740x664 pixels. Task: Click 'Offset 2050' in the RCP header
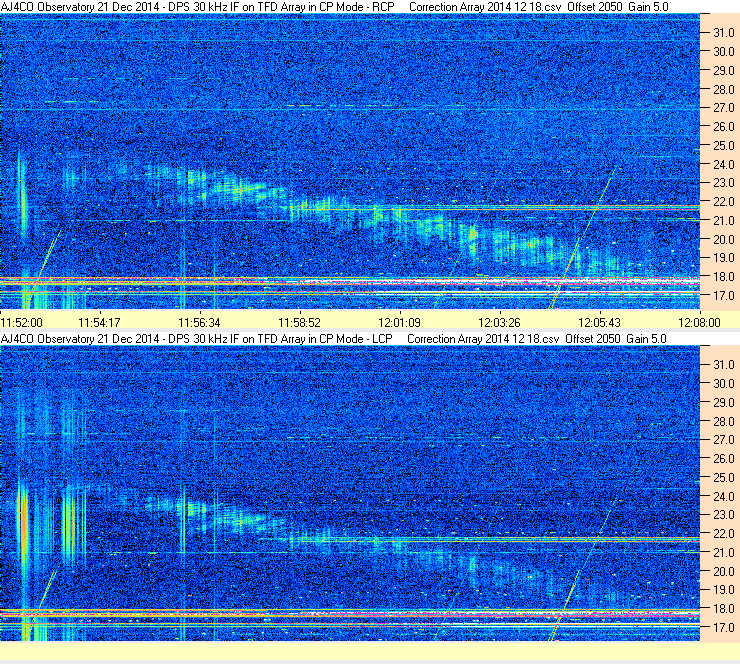coord(595,7)
